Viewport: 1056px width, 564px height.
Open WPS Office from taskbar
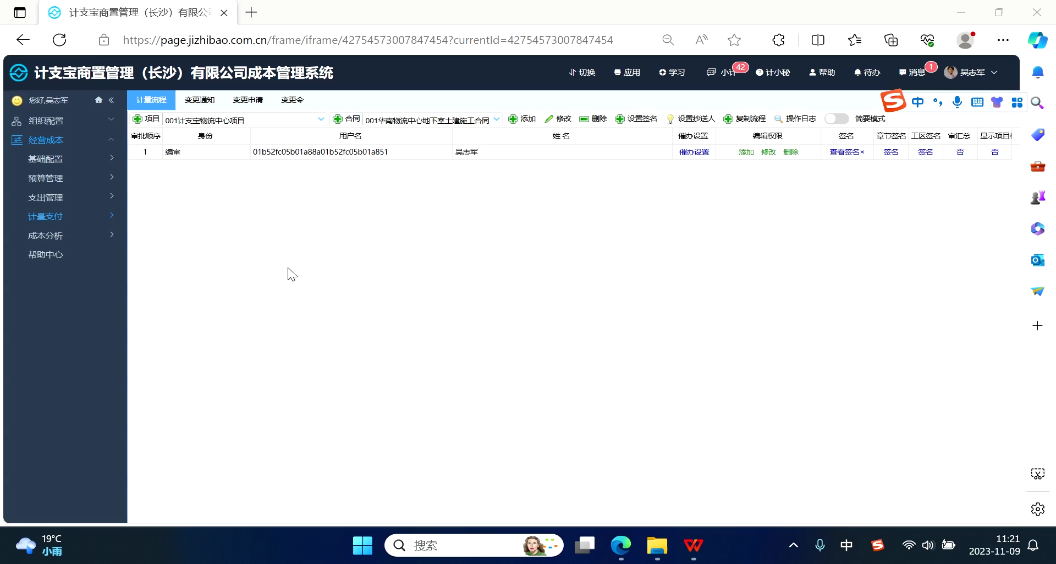pos(693,545)
